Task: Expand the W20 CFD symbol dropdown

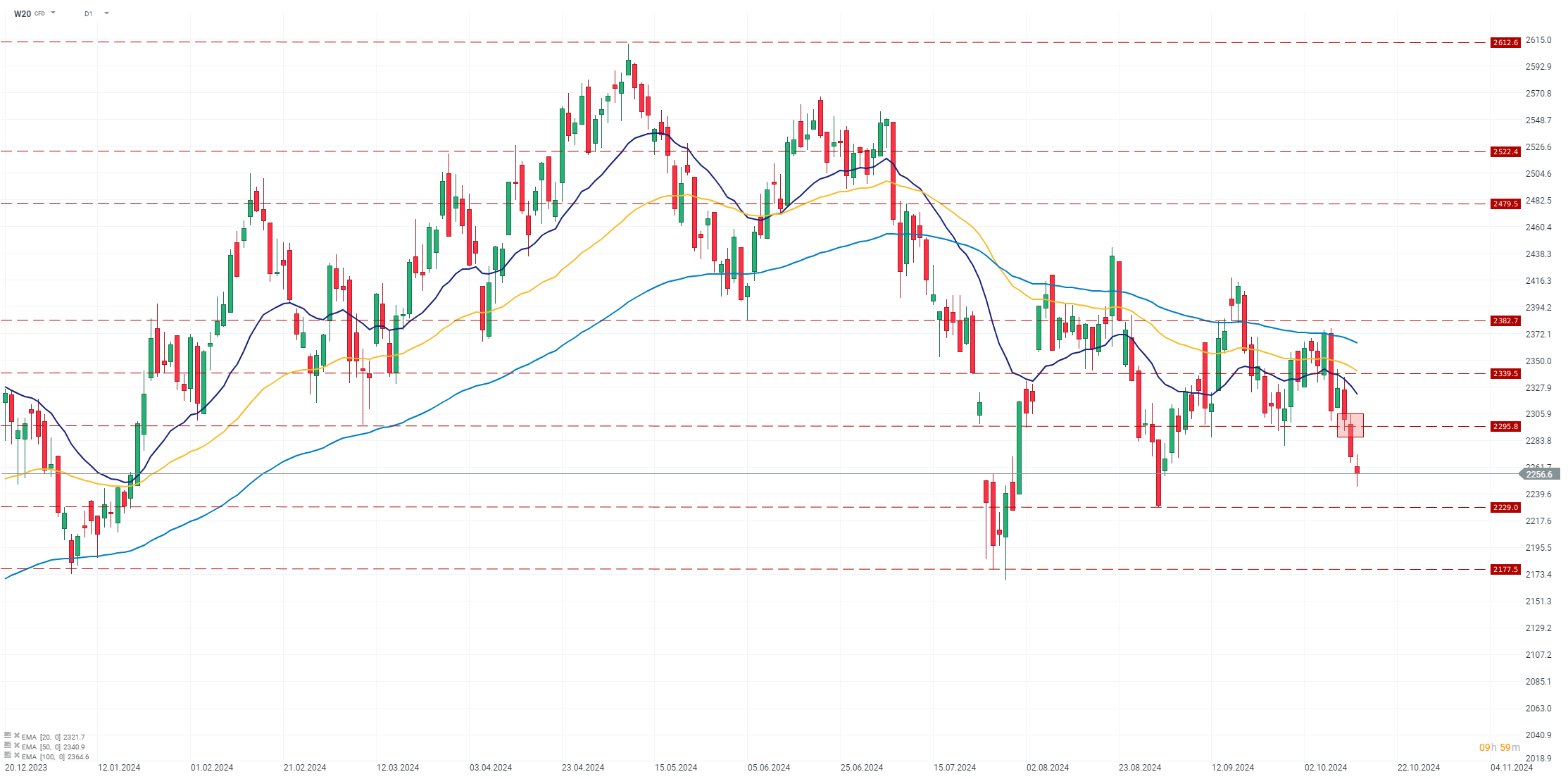Action: click(54, 13)
